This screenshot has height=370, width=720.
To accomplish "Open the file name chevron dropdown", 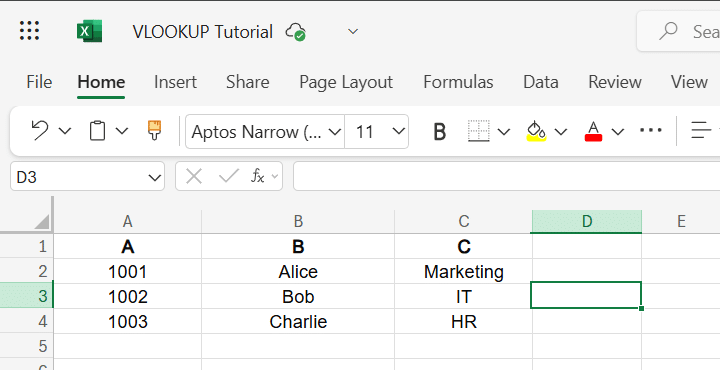I will (353, 32).
